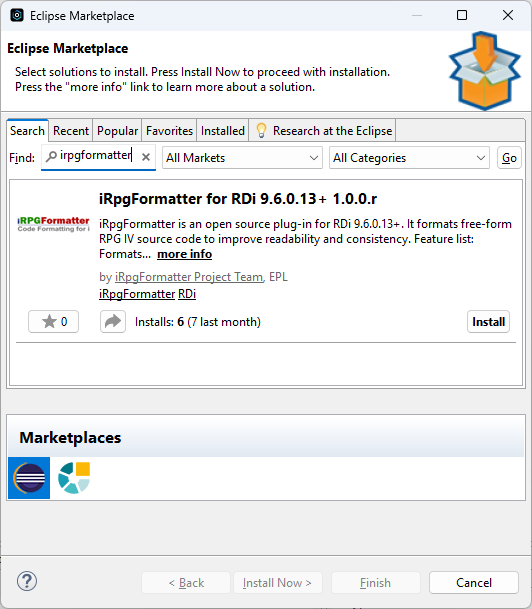
Task: Open the All Markets dropdown
Action: coord(242,158)
